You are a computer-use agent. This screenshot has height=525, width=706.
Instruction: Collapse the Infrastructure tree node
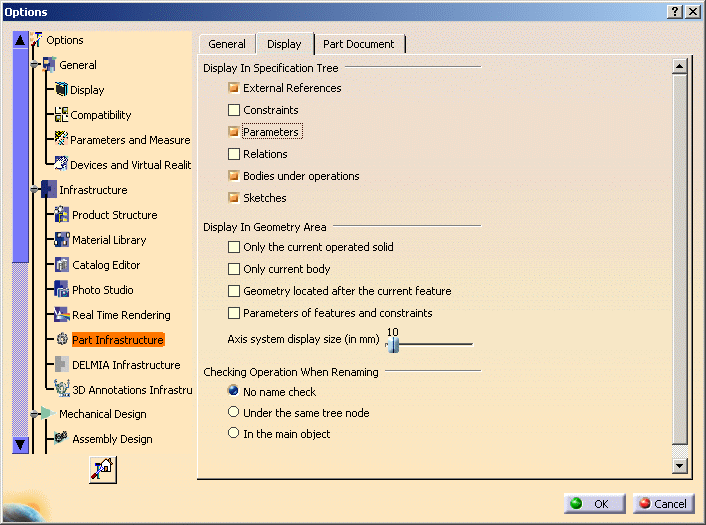35,190
